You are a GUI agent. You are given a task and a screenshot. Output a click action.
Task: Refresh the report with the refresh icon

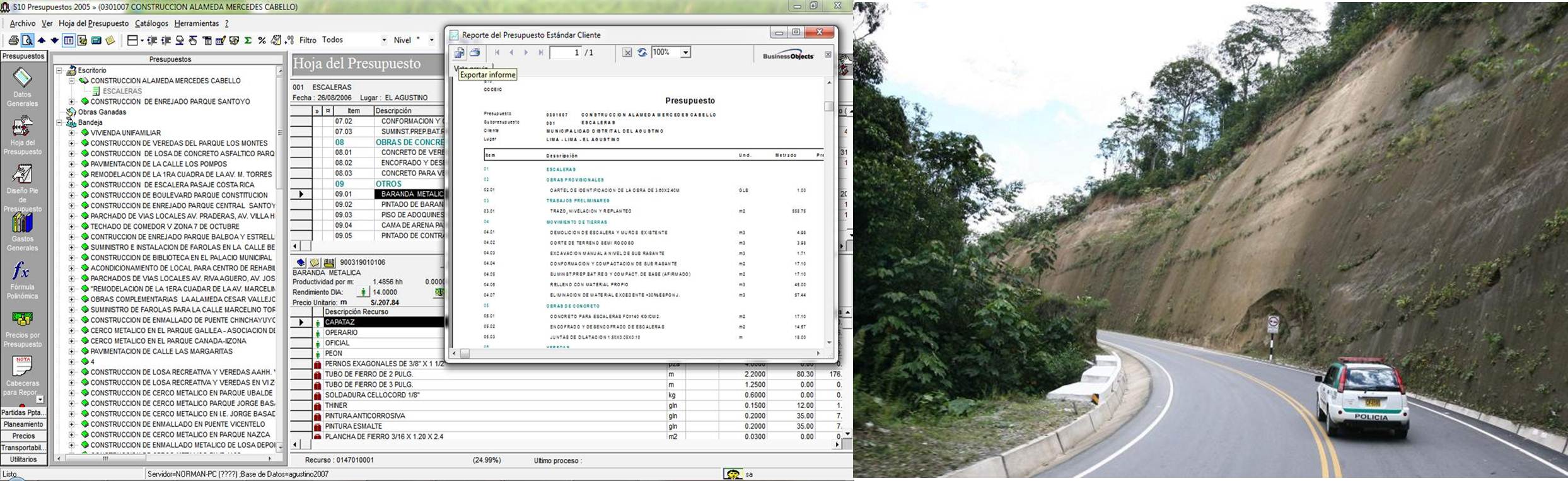click(642, 53)
